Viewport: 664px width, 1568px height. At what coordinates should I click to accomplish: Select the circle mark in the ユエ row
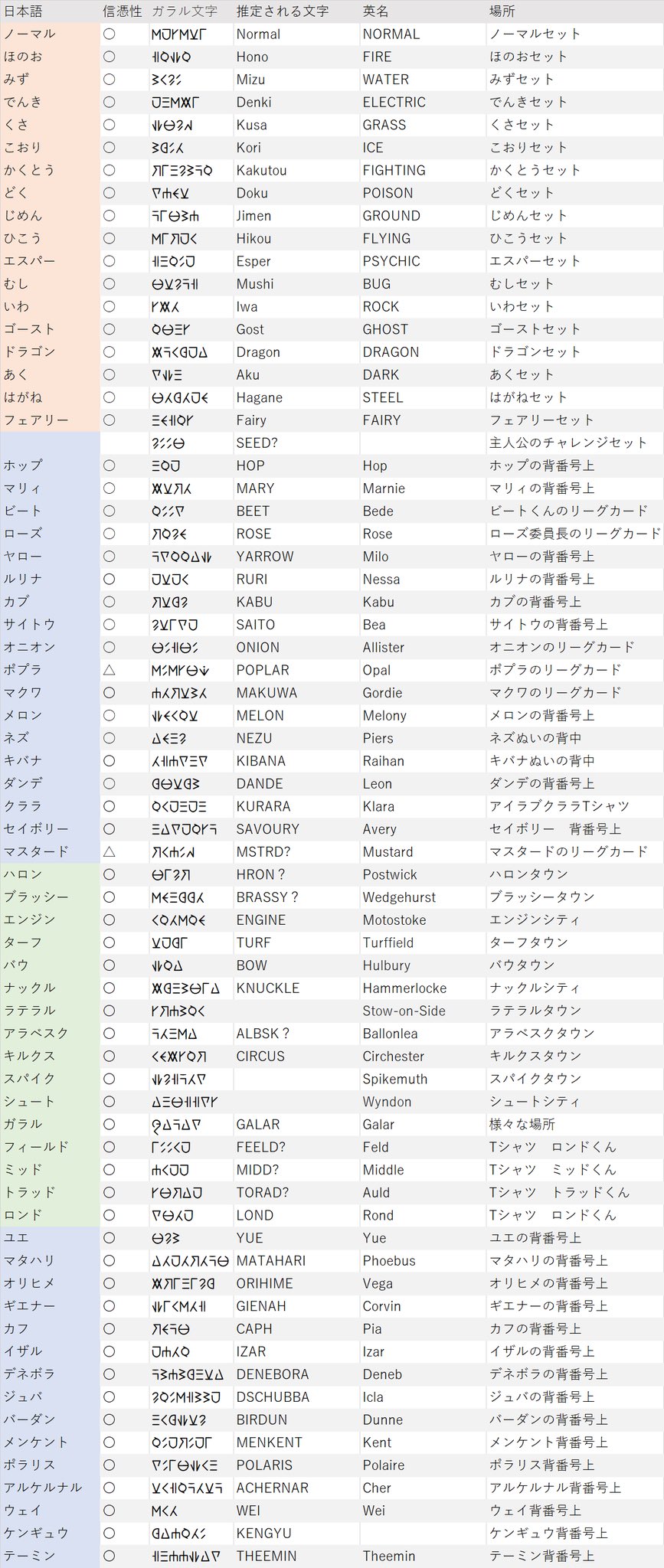click(109, 1238)
